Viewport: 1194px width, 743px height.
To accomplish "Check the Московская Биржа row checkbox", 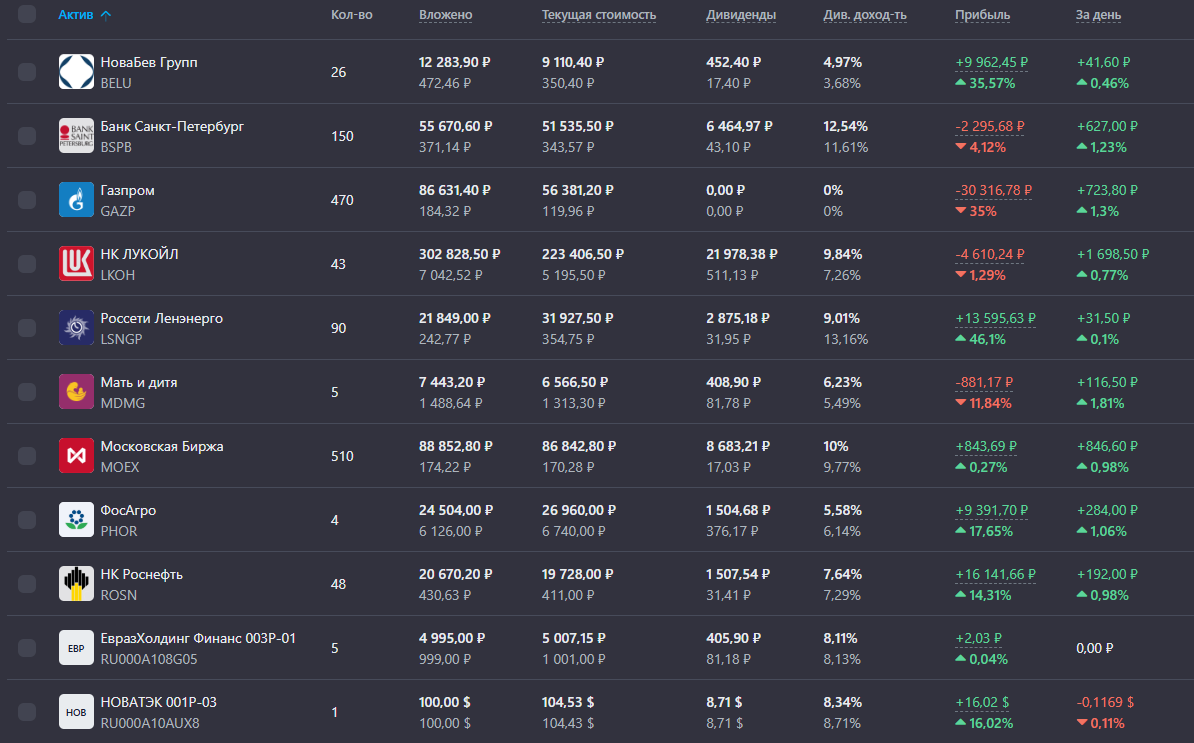I will tap(27, 455).
